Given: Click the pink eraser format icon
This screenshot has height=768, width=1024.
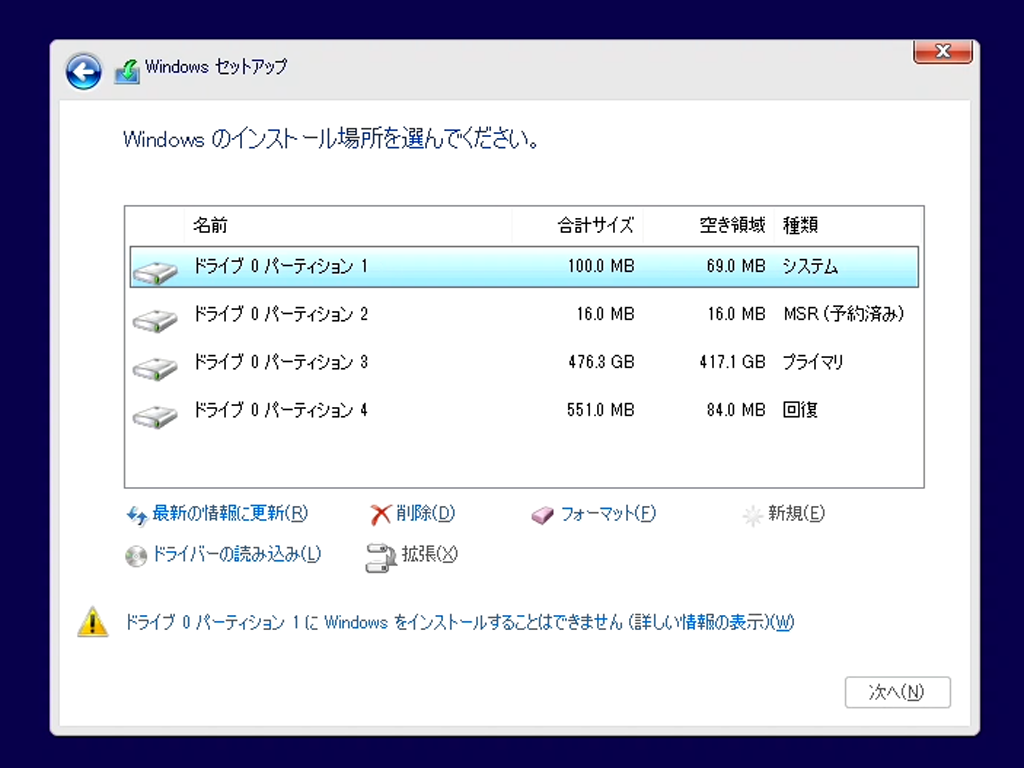Looking at the screenshot, I should [x=542, y=516].
